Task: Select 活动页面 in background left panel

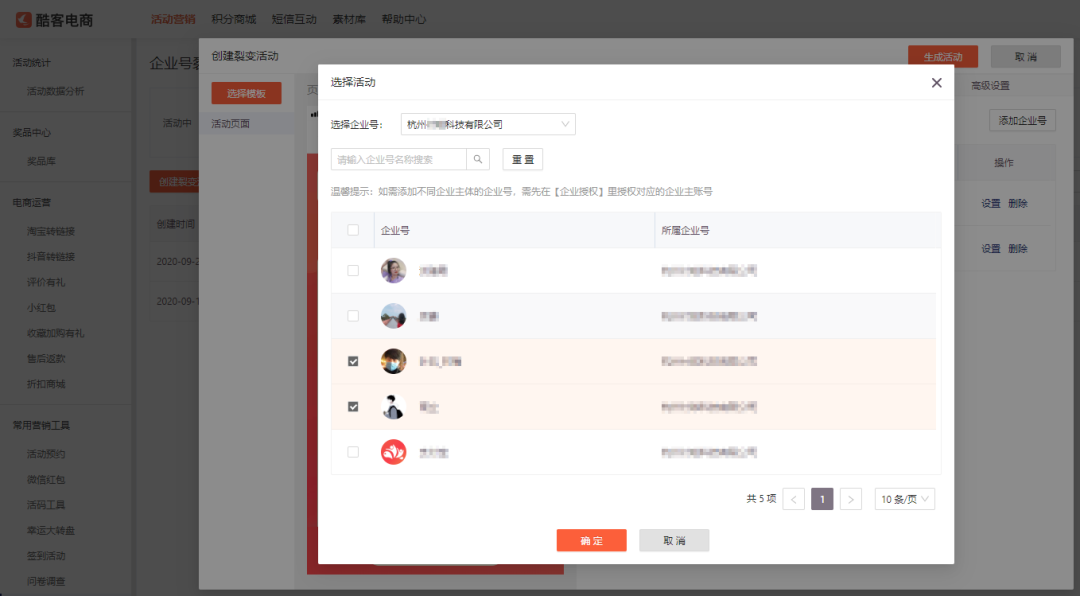Action: 247,124
